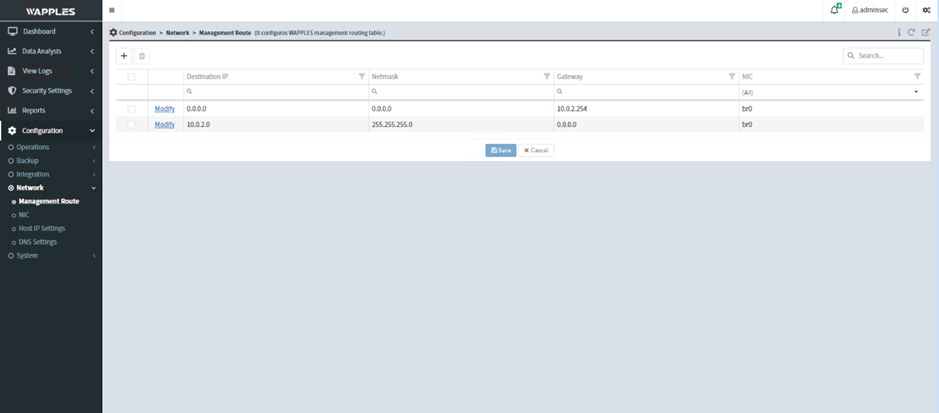Click the add route plus icon
Screen dimensions: 939x413
124,56
